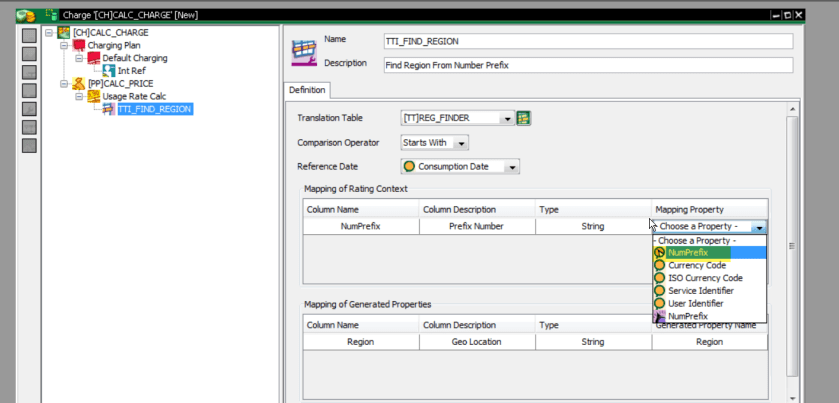Click the yellow [PP]CALC_PRICE node icon
This screenshot has width=839, height=403.
(79, 83)
